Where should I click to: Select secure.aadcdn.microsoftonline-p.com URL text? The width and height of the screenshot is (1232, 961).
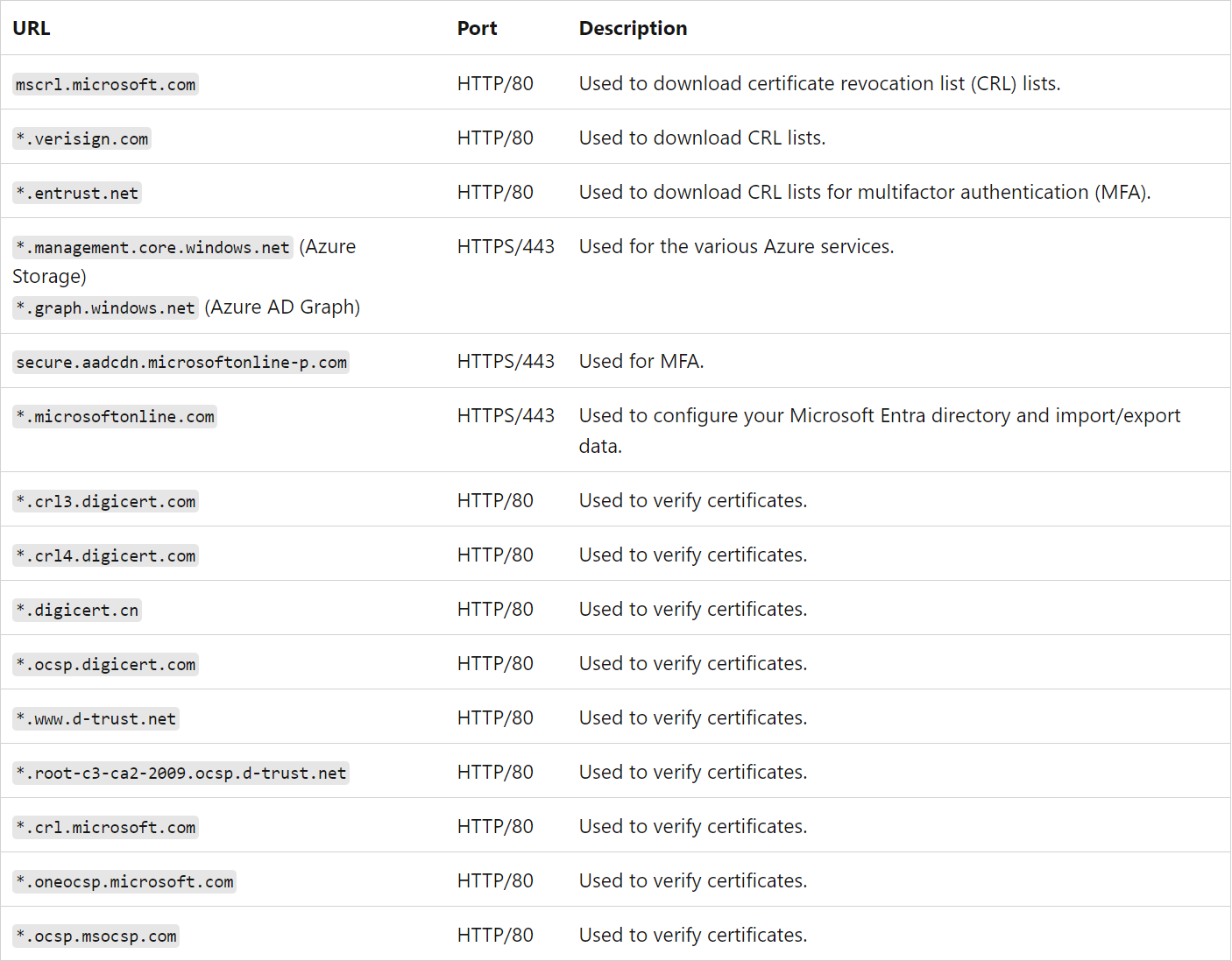tap(181, 363)
